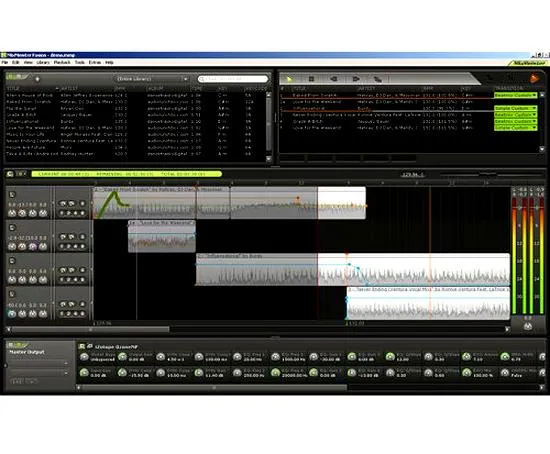Click the orange burn/export icon
550x454 pixels.
[535, 78]
